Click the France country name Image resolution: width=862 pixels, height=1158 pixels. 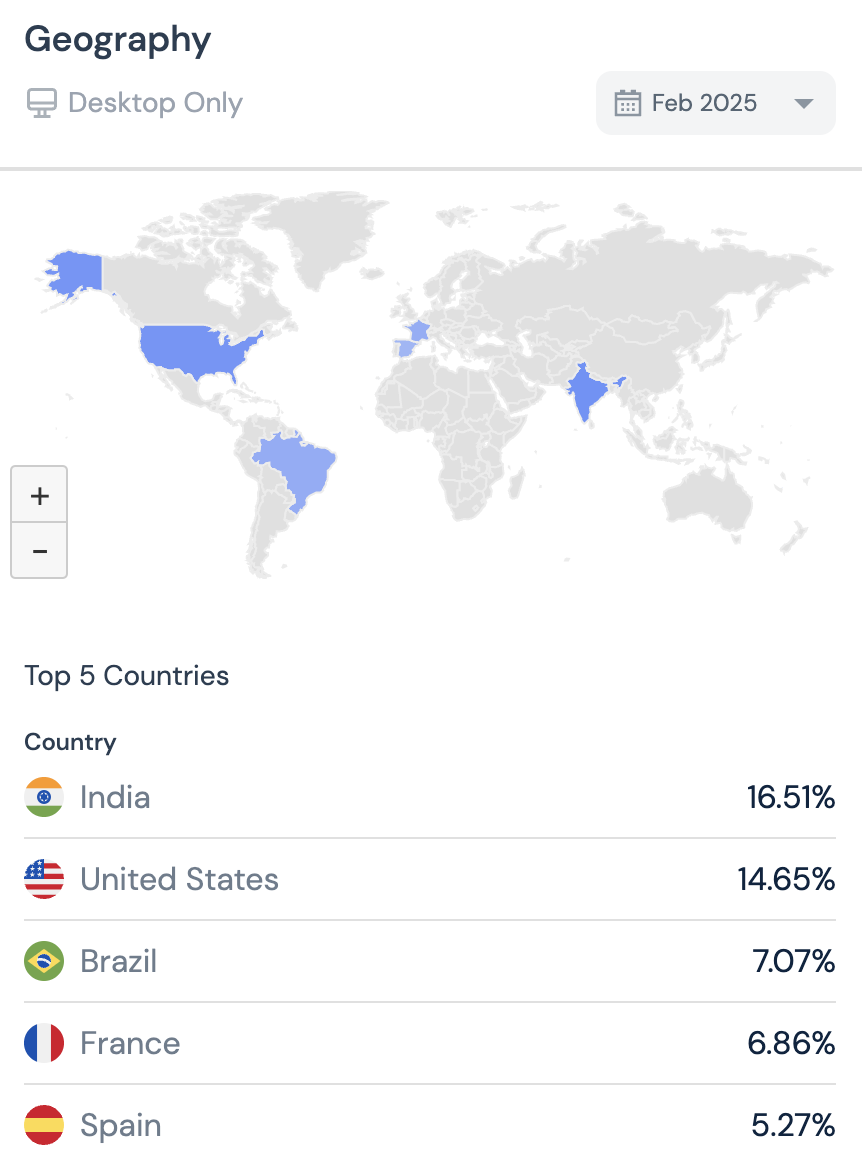click(130, 1043)
